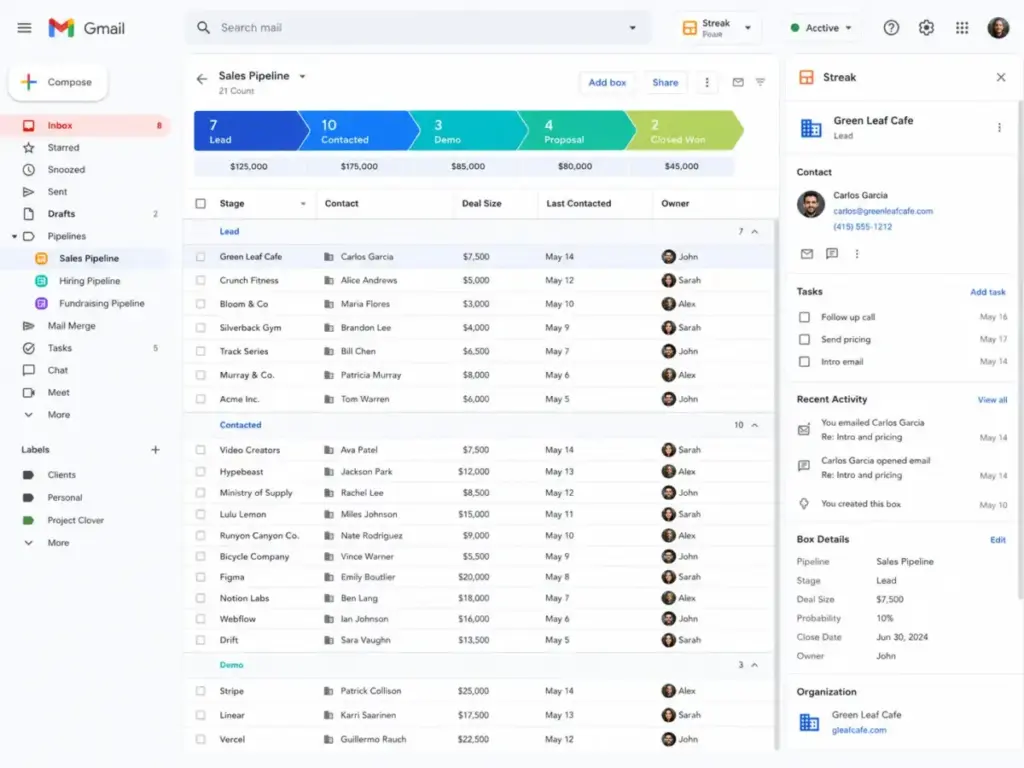Open the Google apps grid icon
1024x768 pixels.
click(962, 27)
